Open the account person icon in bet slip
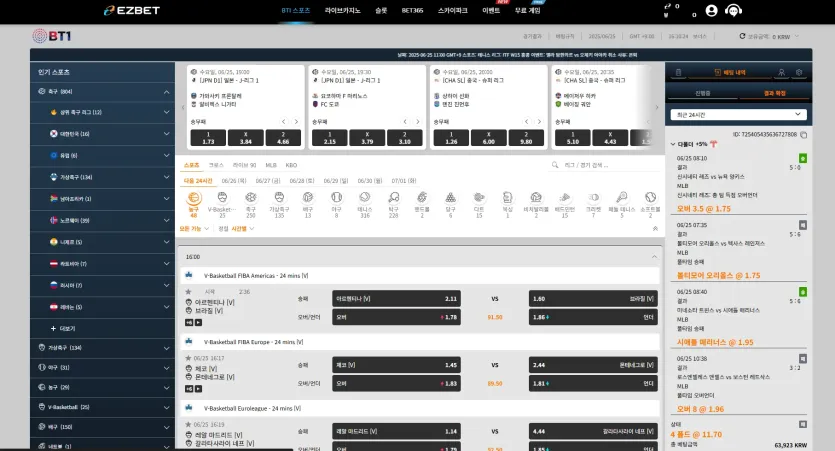 click(x=781, y=72)
